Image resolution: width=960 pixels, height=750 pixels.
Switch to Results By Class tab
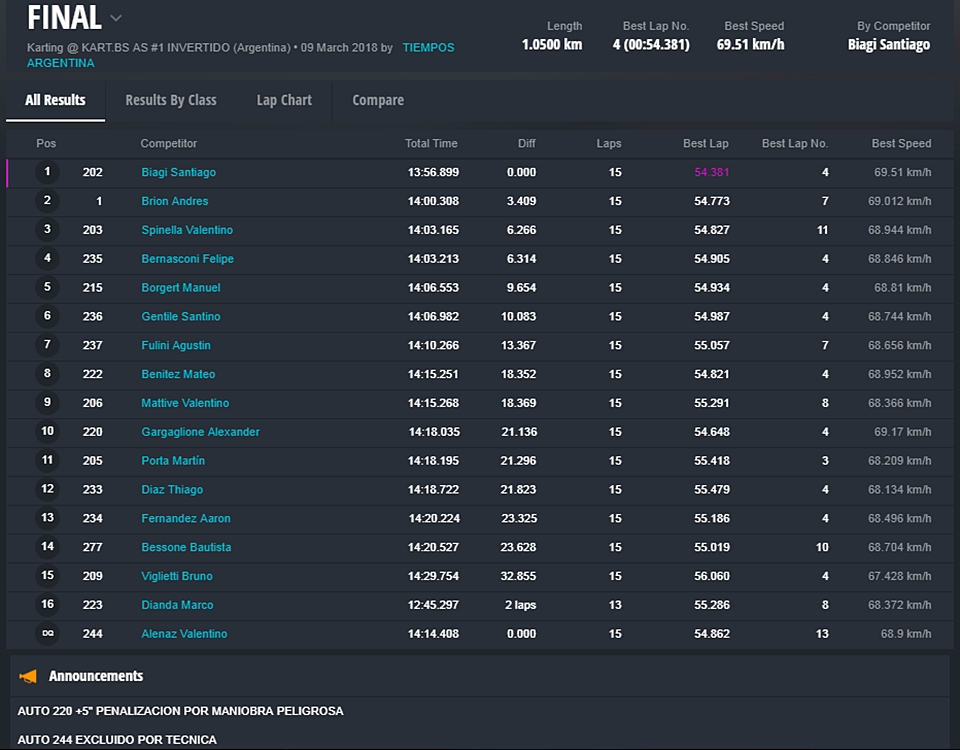coord(171,100)
